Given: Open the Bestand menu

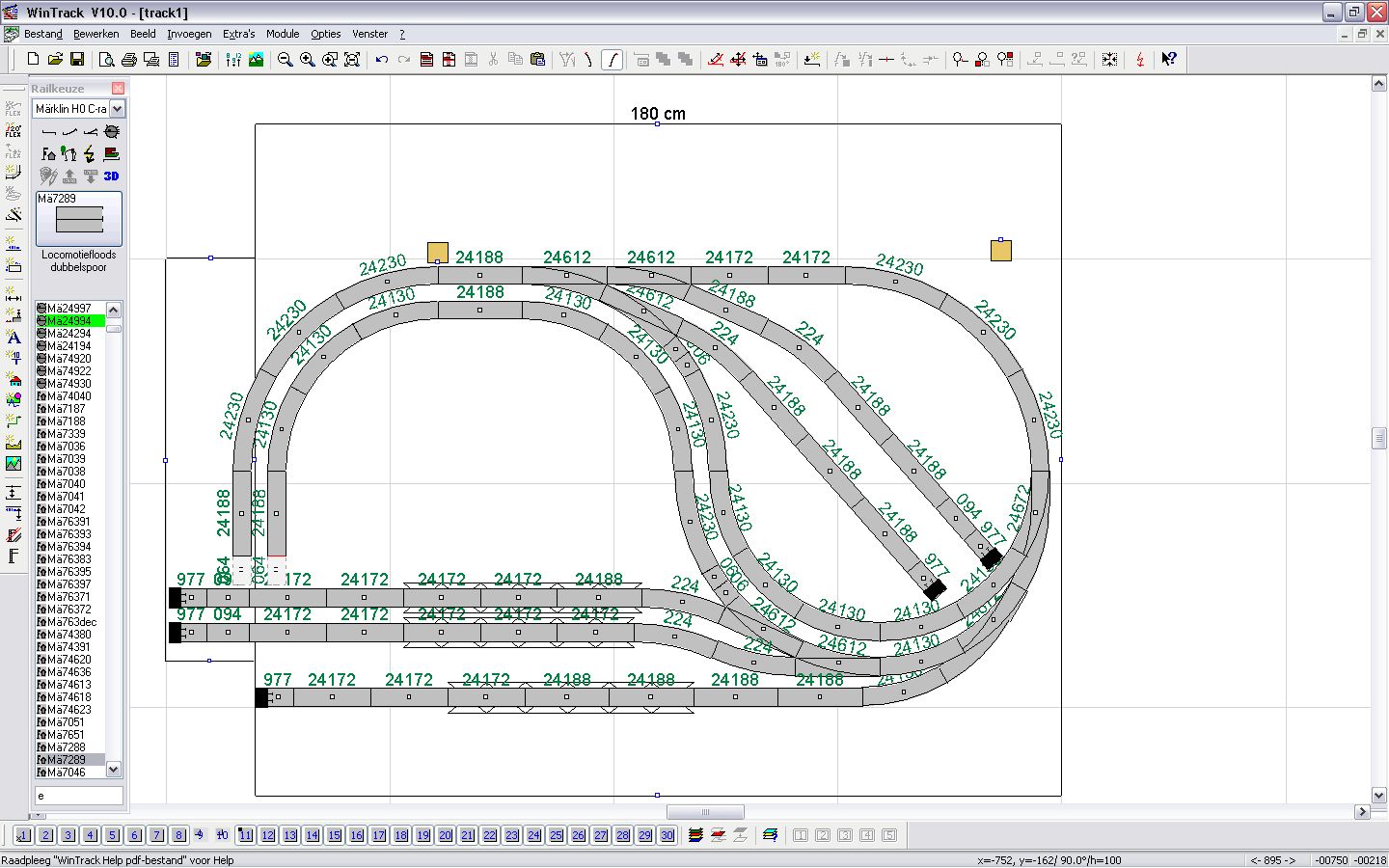Looking at the screenshot, I should 43,34.
